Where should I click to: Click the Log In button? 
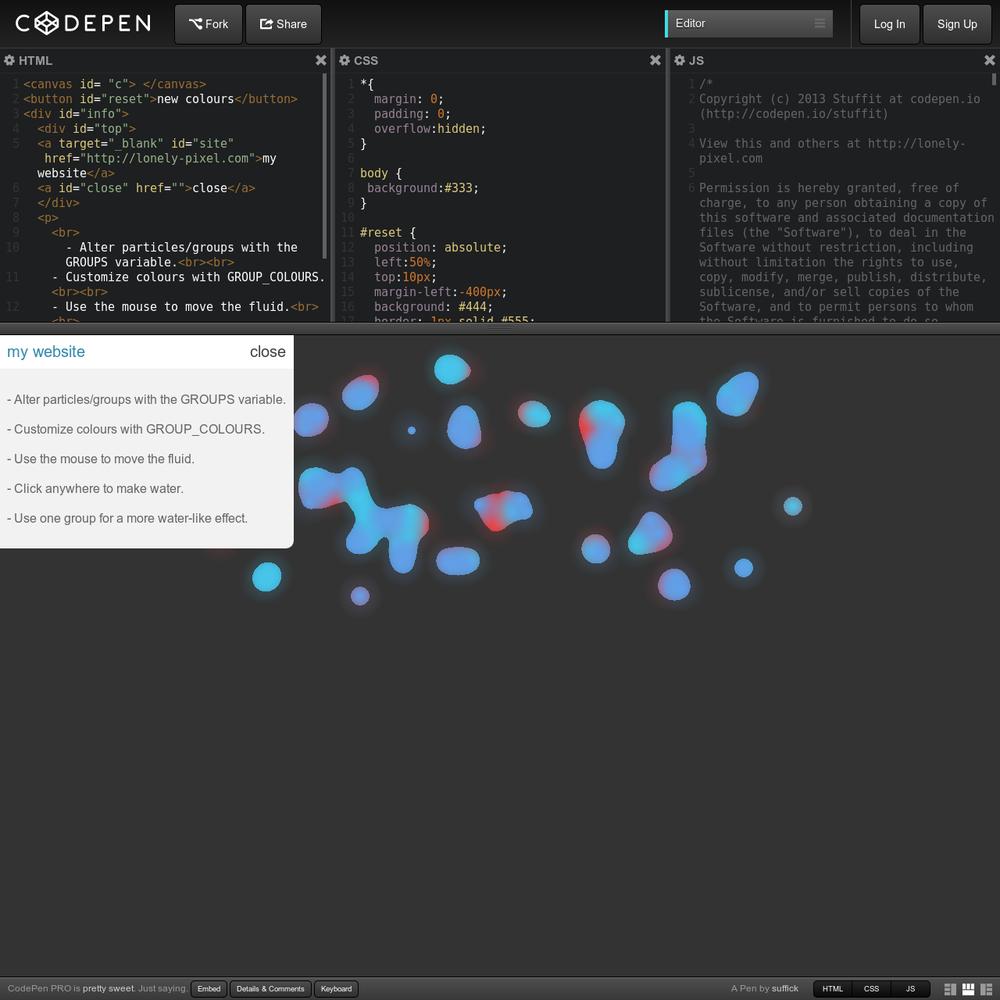(889, 24)
